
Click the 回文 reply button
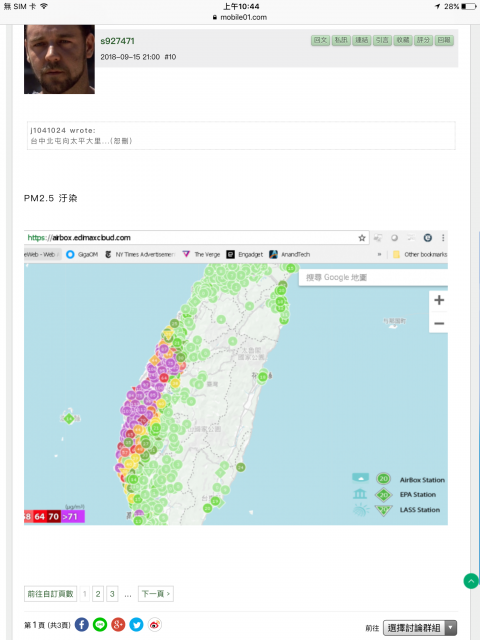pyautogui.click(x=320, y=40)
